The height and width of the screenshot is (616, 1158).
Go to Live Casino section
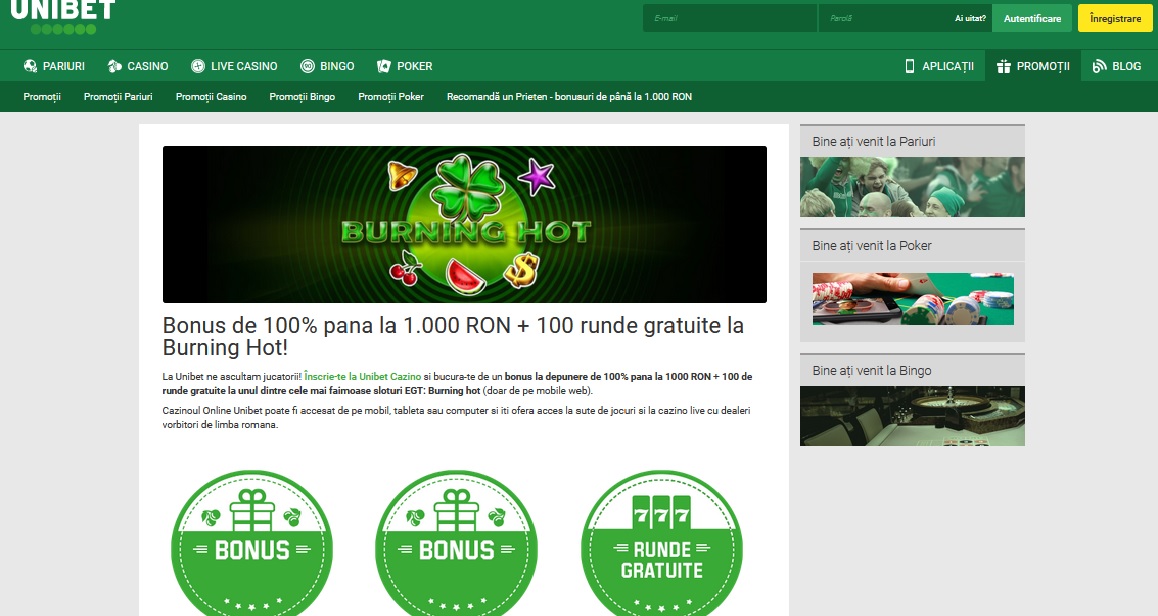click(234, 66)
